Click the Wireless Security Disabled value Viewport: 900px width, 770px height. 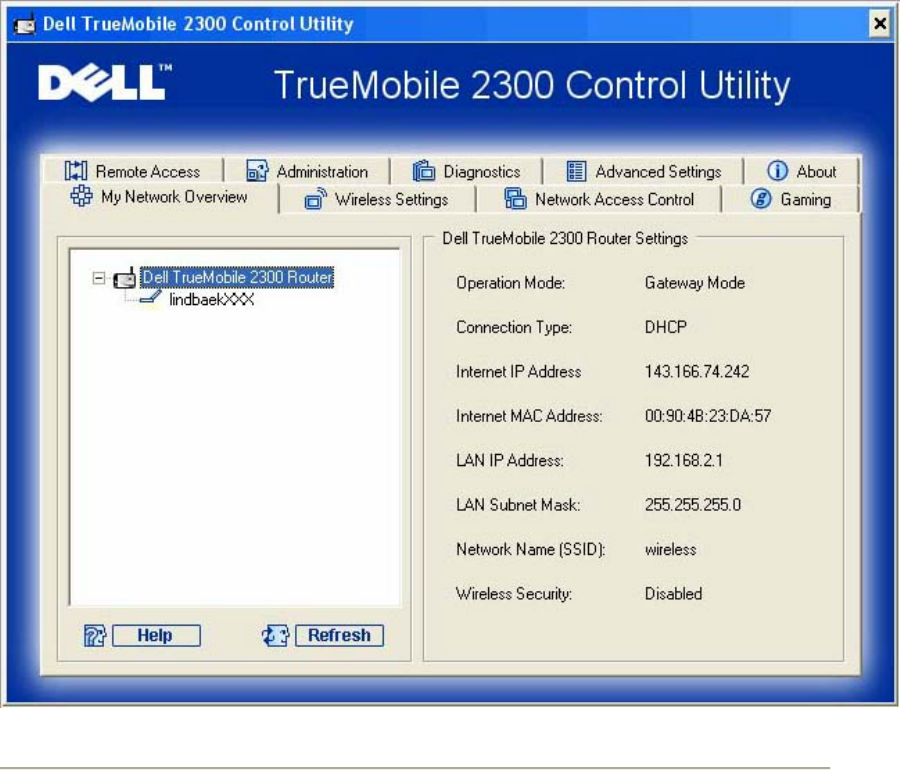[673, 594]
